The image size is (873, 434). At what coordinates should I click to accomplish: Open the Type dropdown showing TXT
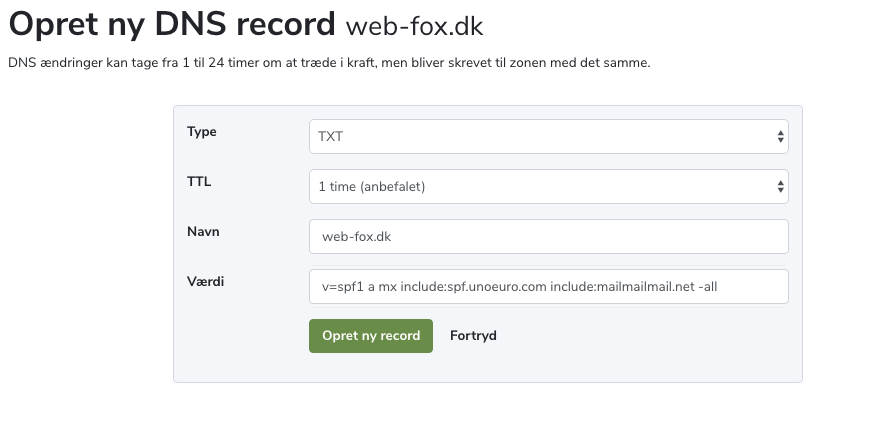[x=548, y=137]
